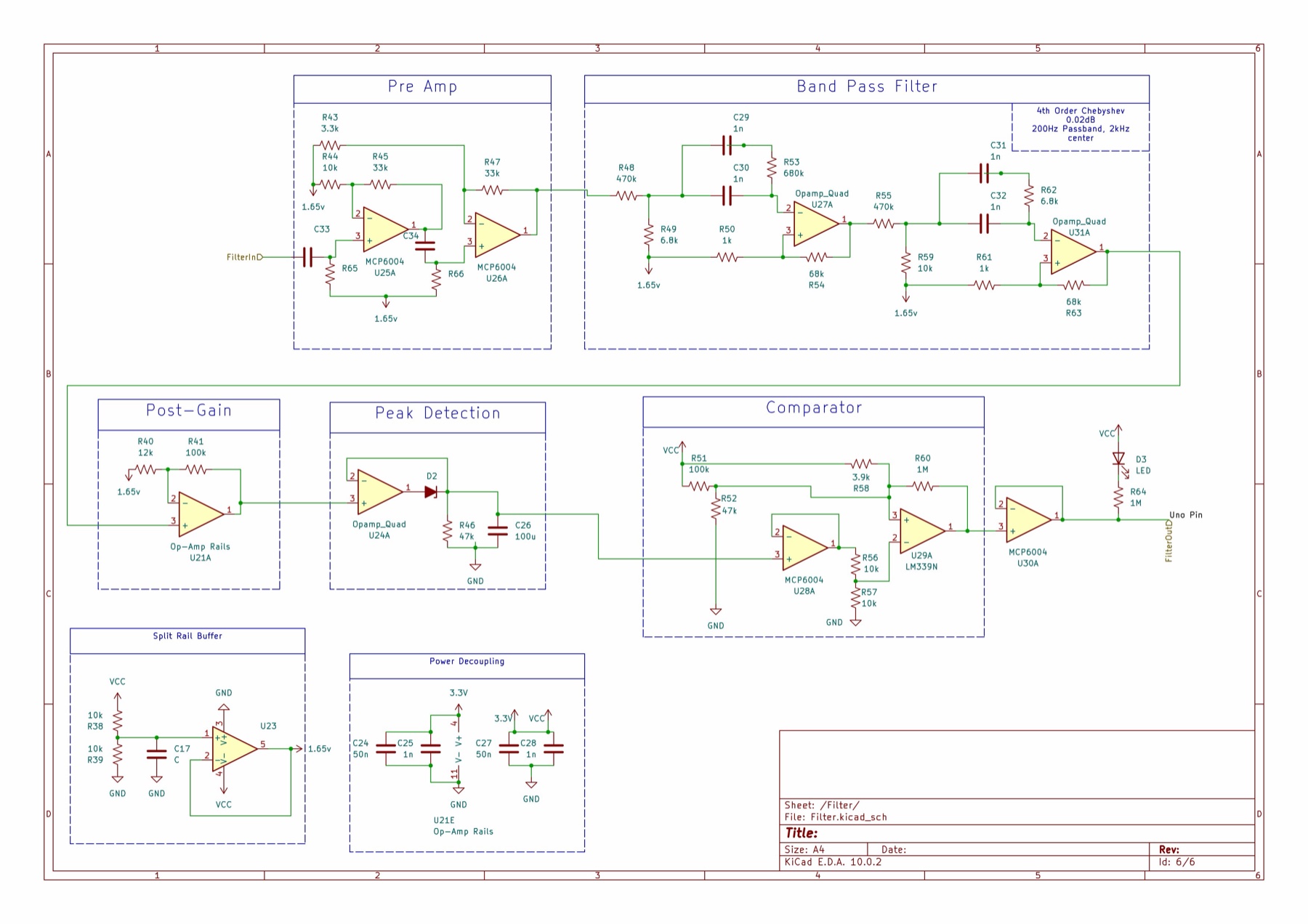Click the R51 100k resistor label
Image resolution: width=1308 pixels, height=924 pixels.
[699, 463]
